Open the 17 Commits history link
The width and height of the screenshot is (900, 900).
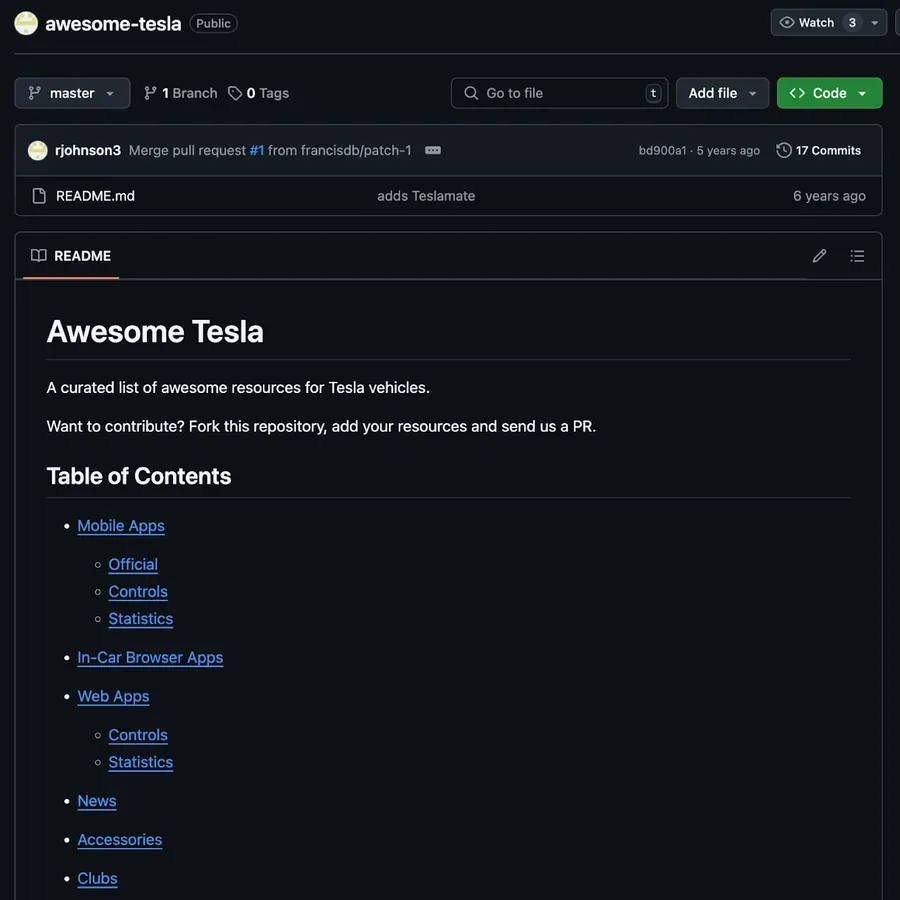pos(818,150)
